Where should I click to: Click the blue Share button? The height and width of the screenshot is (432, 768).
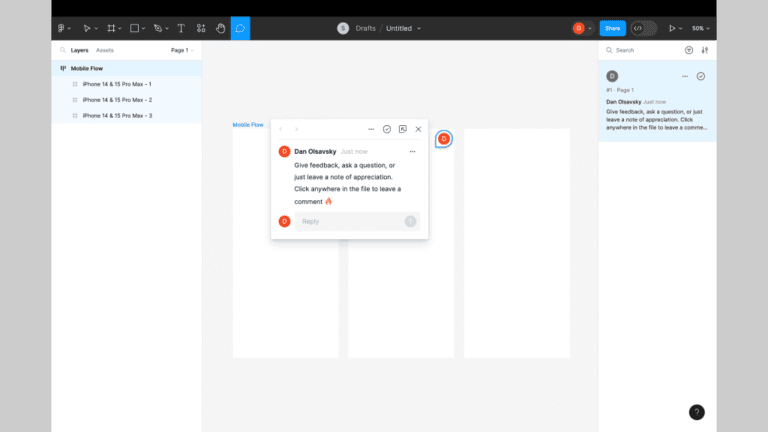click(x=612, y=28)
